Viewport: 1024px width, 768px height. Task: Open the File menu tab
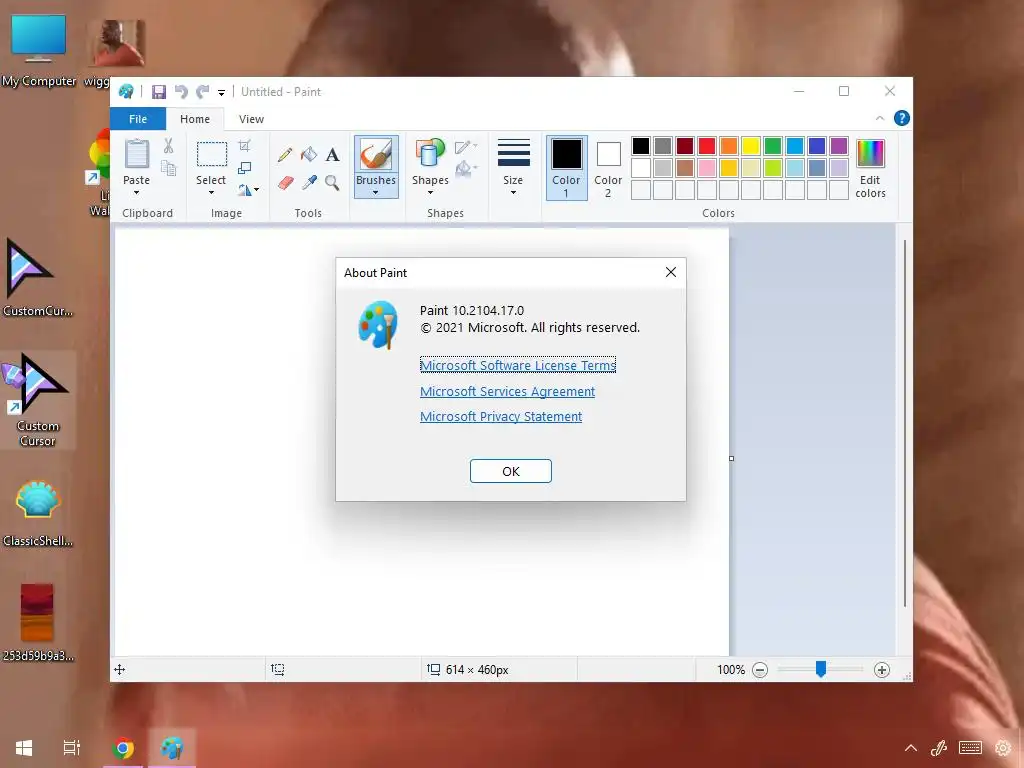click(x=138, y=119)
